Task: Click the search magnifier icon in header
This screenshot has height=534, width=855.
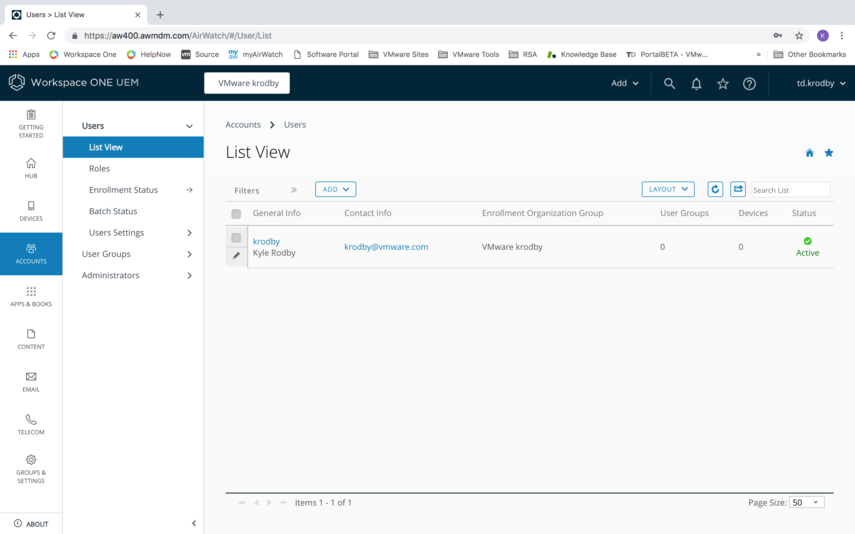Action: (669, 84)
